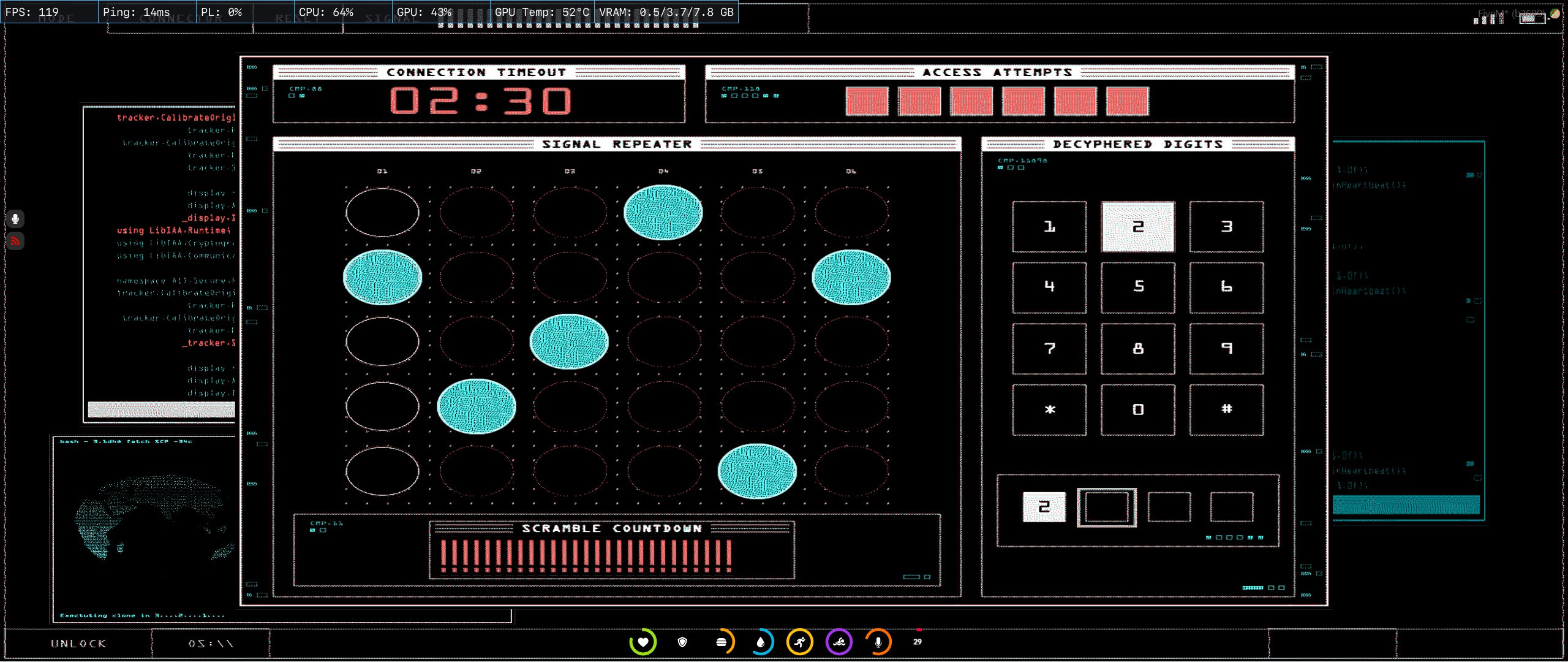
Task: Click the red broadcast feed icon
Action: 15,241
